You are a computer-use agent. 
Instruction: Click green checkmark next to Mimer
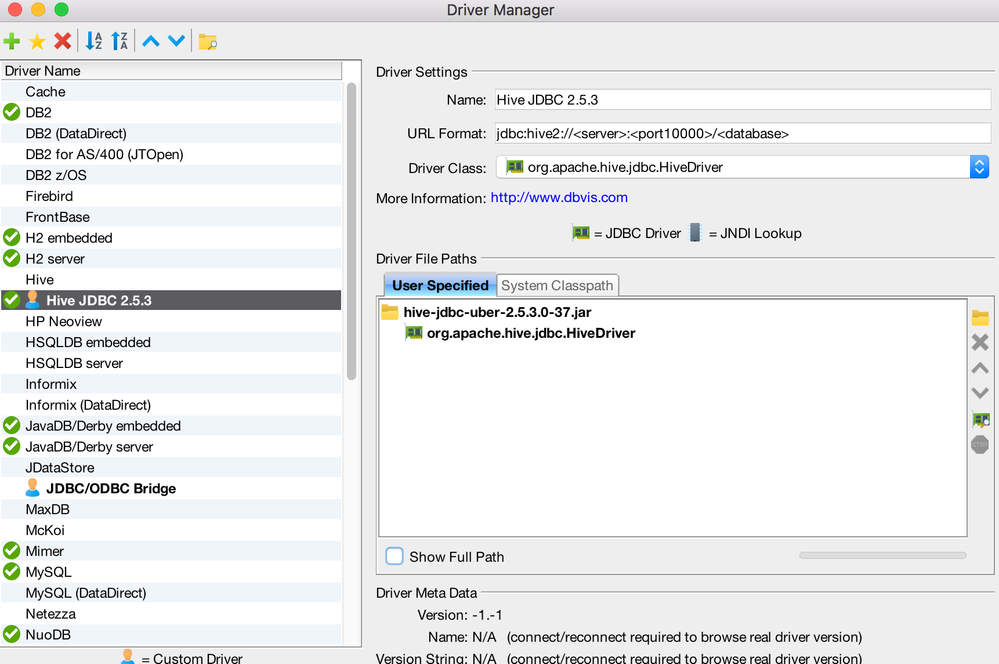11,551
